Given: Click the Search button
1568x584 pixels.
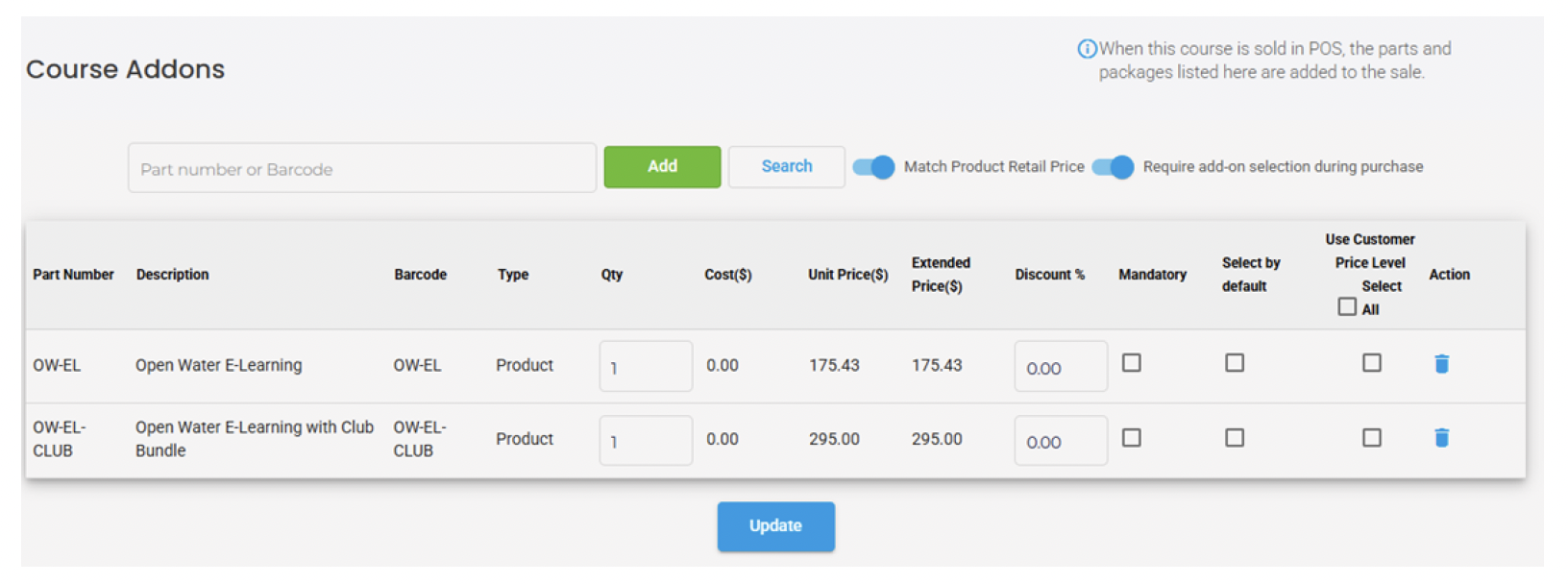Looking at the screenshot, I should pos(787,167).
